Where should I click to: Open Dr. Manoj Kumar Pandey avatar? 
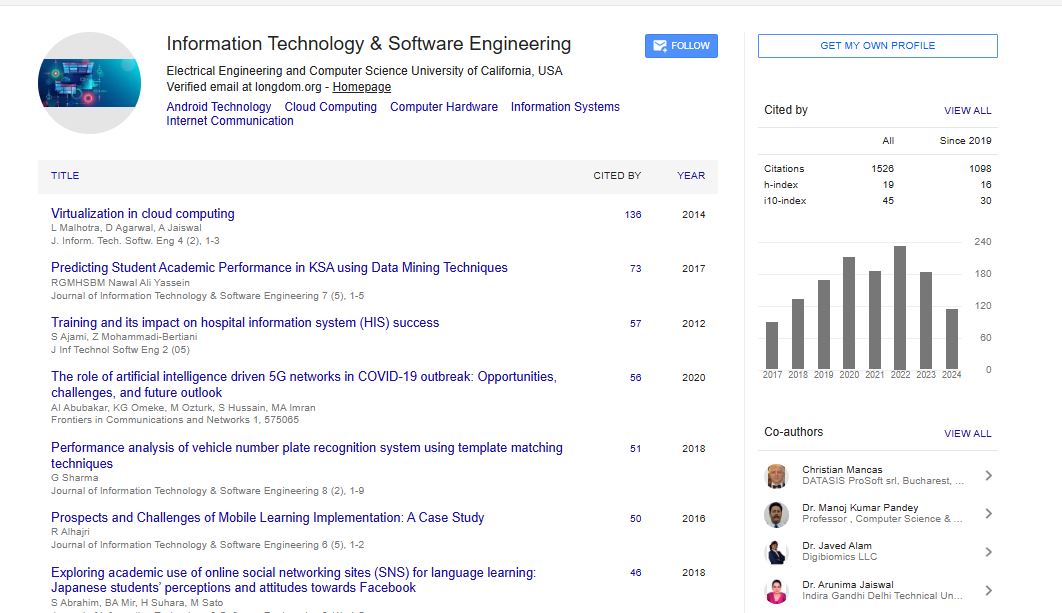tap(776, 514)
